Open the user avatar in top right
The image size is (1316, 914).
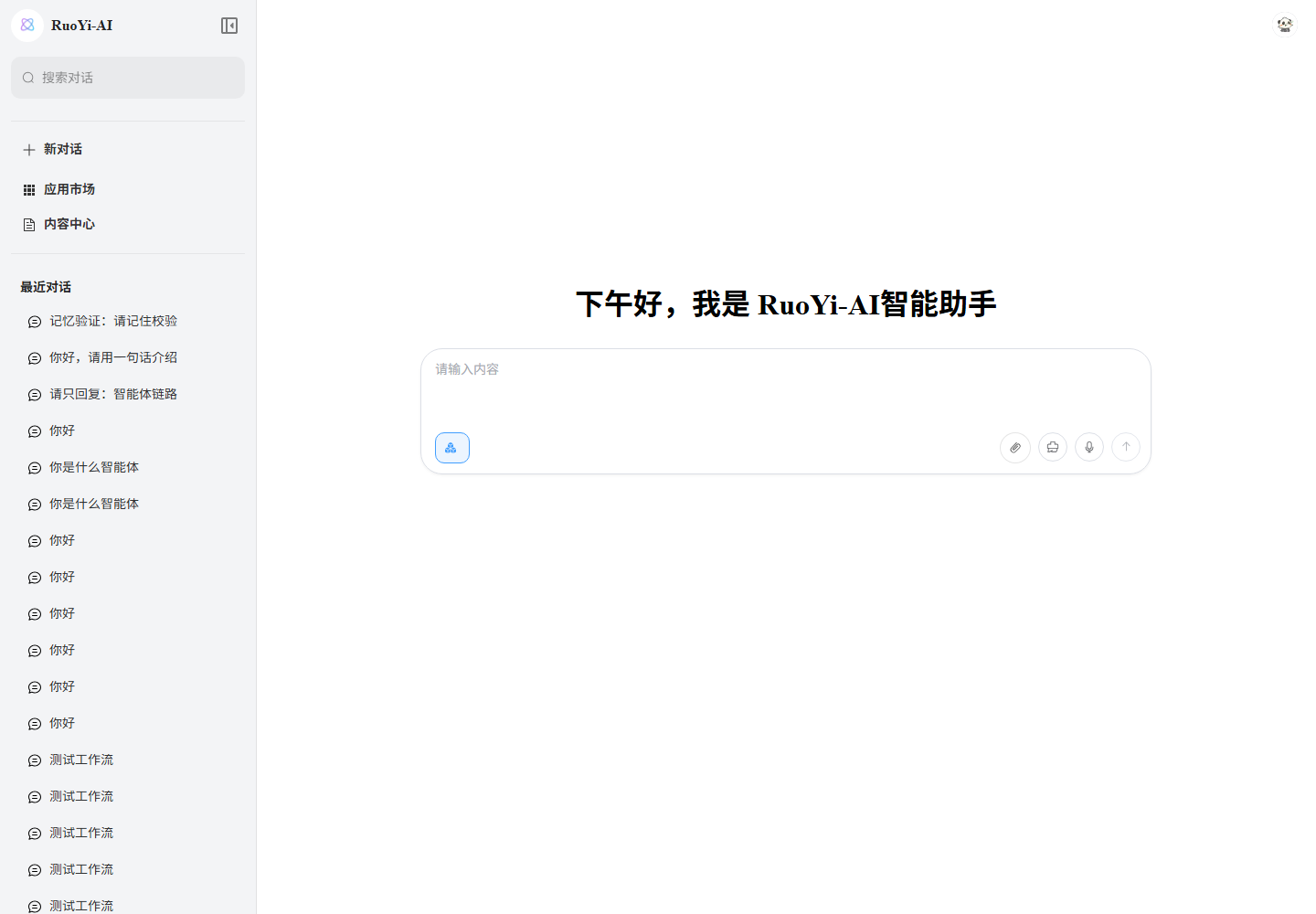(1285, 25)
